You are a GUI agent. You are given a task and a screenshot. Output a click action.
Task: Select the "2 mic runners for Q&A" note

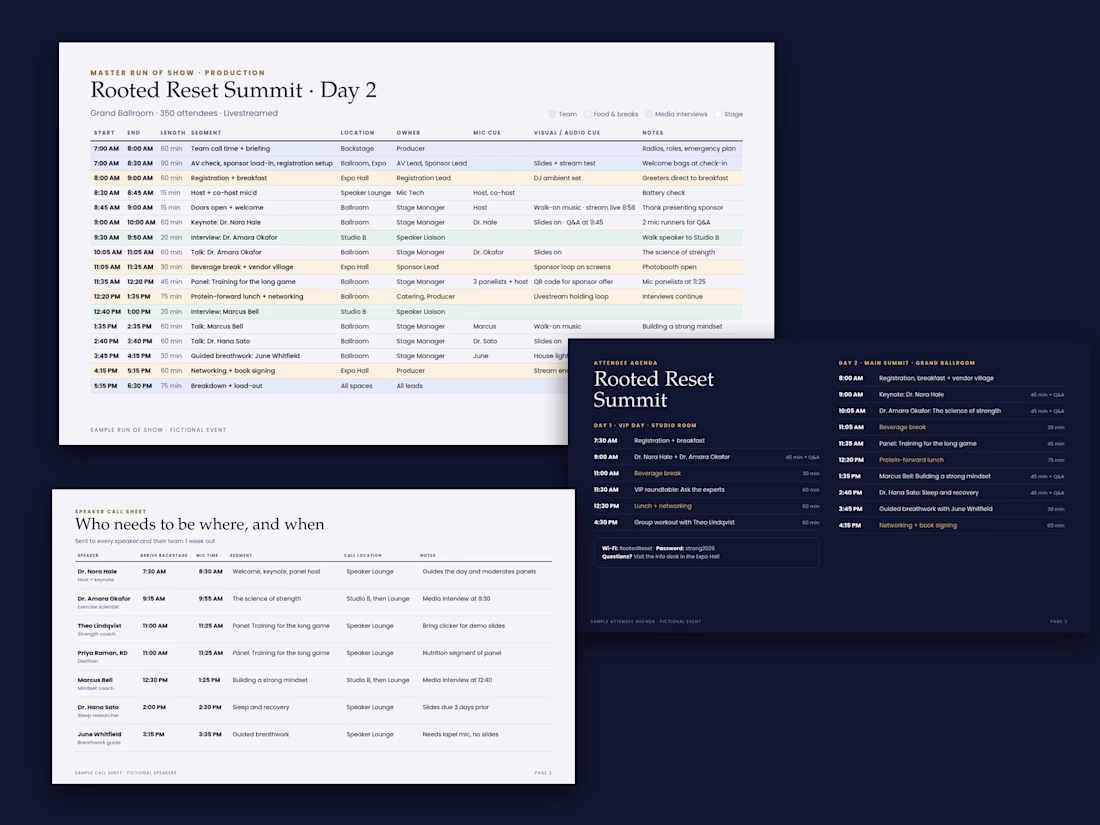(x=676, y=222)
